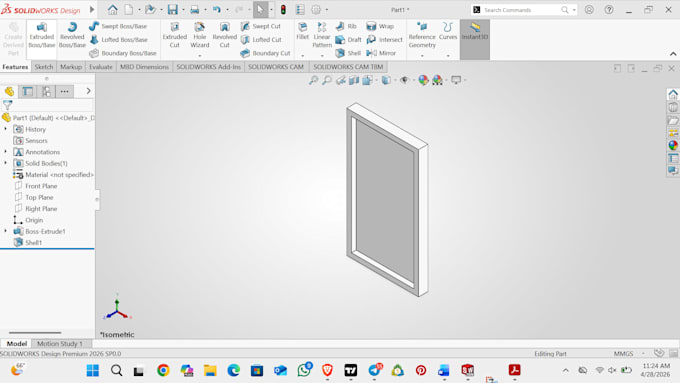Switch to the Sketch tab
Screen dimensions: 680x383
[44, 67]
